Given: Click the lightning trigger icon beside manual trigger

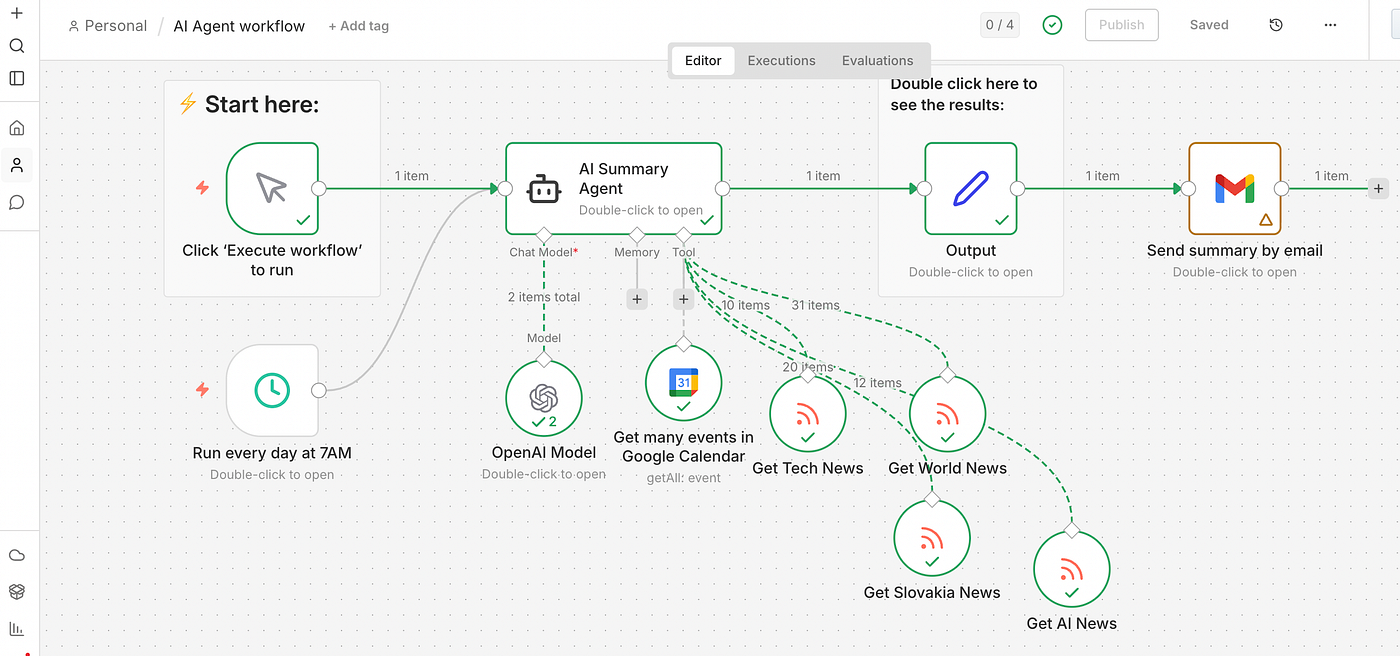Looking at the screenshot, I should [202, 187].
